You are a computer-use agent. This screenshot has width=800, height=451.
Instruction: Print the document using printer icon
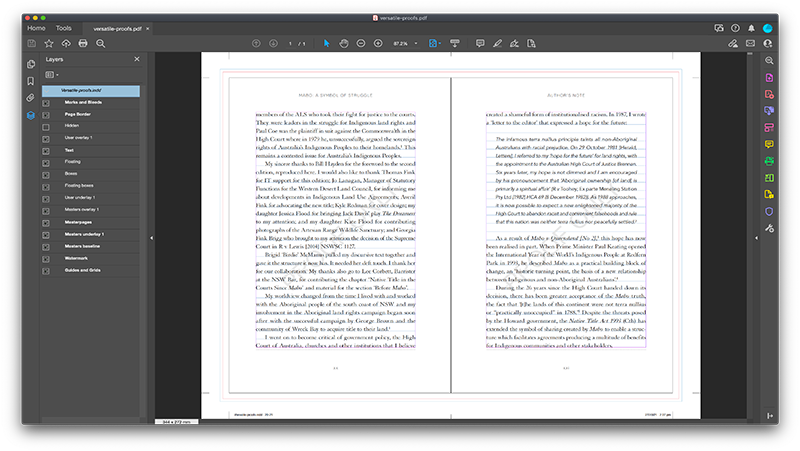(x=84, y=44)
